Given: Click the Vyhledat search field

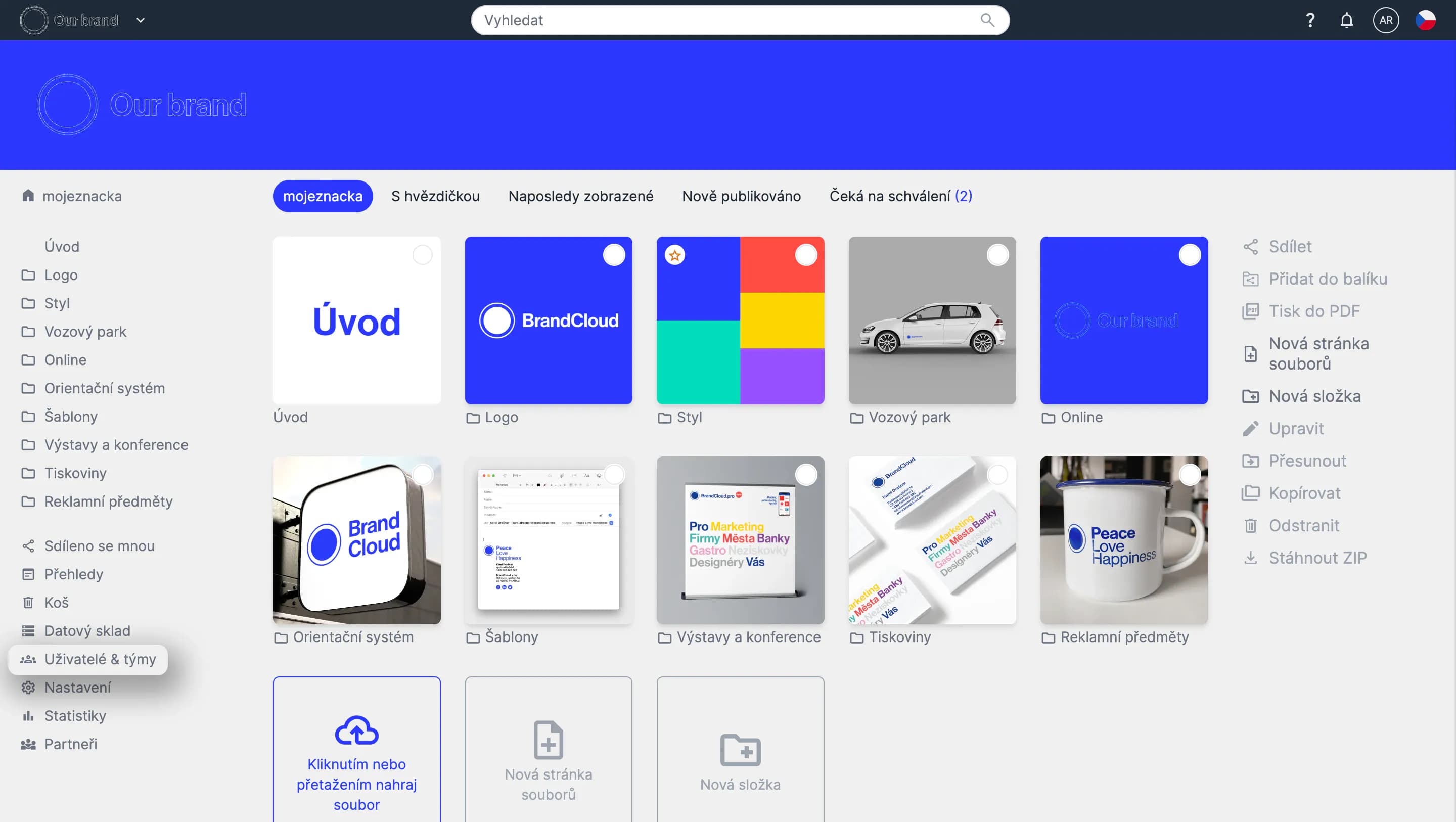Looking at the screenshot, I should (723, 20).
